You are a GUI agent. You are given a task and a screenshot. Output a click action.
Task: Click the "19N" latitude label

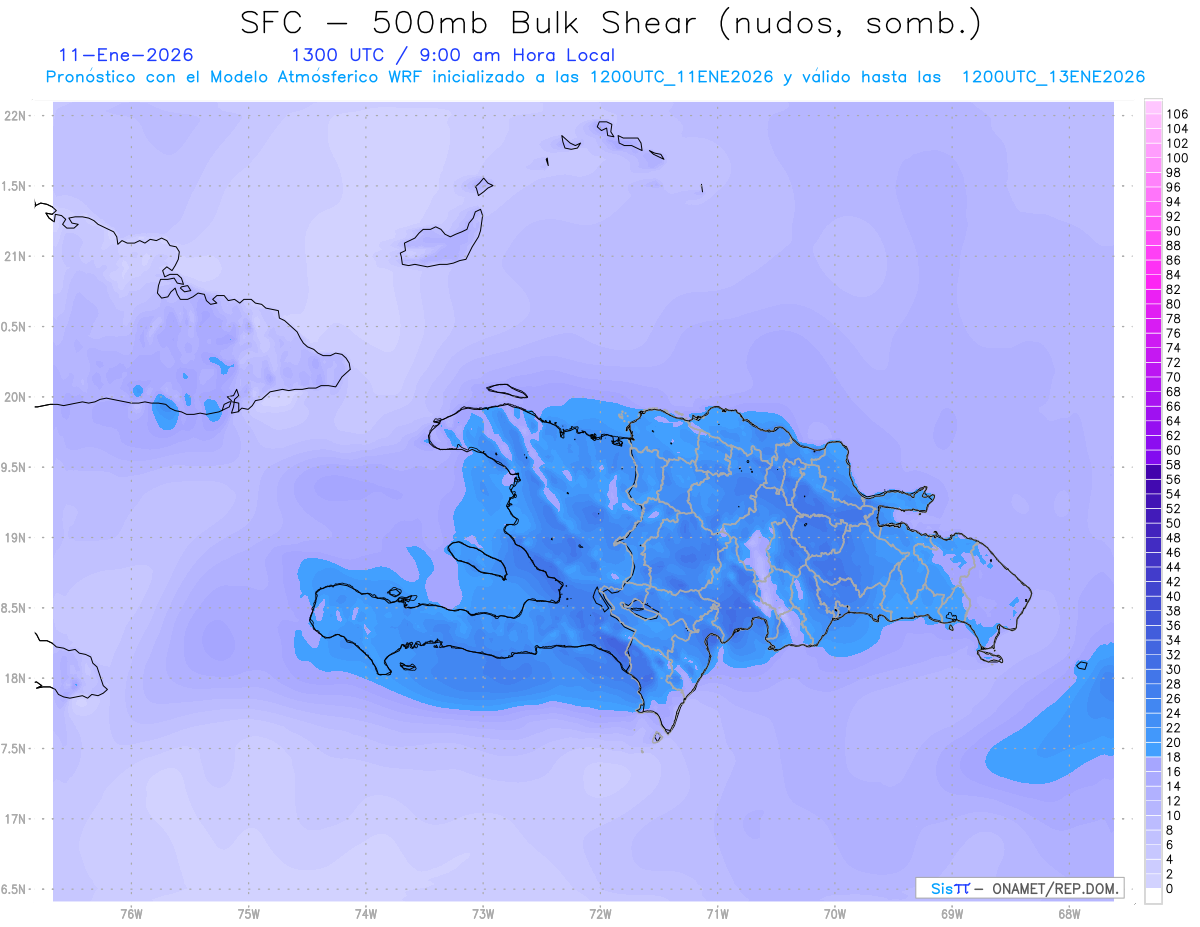tap(15, 537)
